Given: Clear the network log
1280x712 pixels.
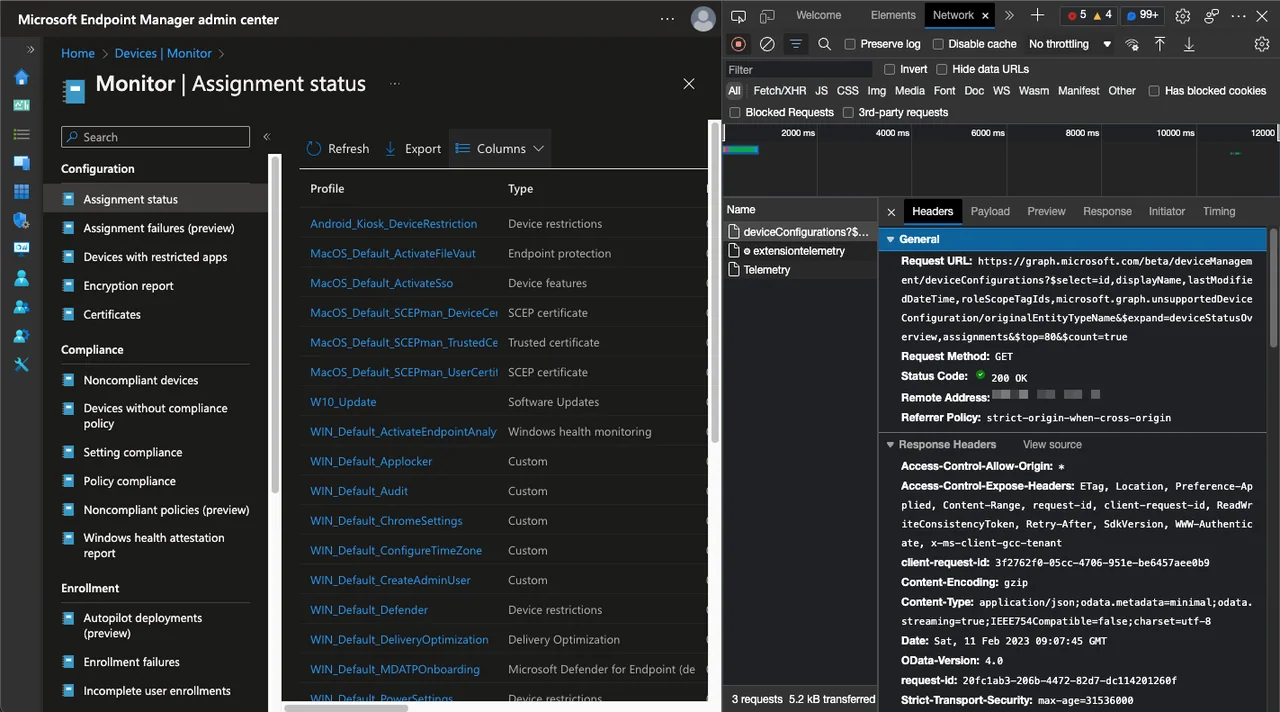Looking at the screenshot, I should (767, 44).
